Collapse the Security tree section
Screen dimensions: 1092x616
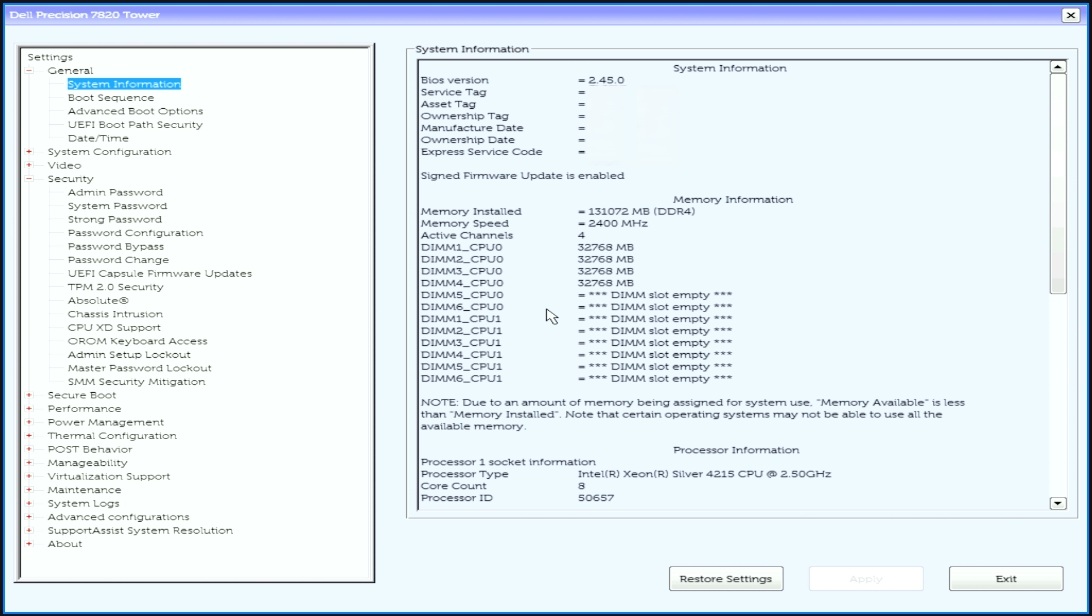(29, 179)
